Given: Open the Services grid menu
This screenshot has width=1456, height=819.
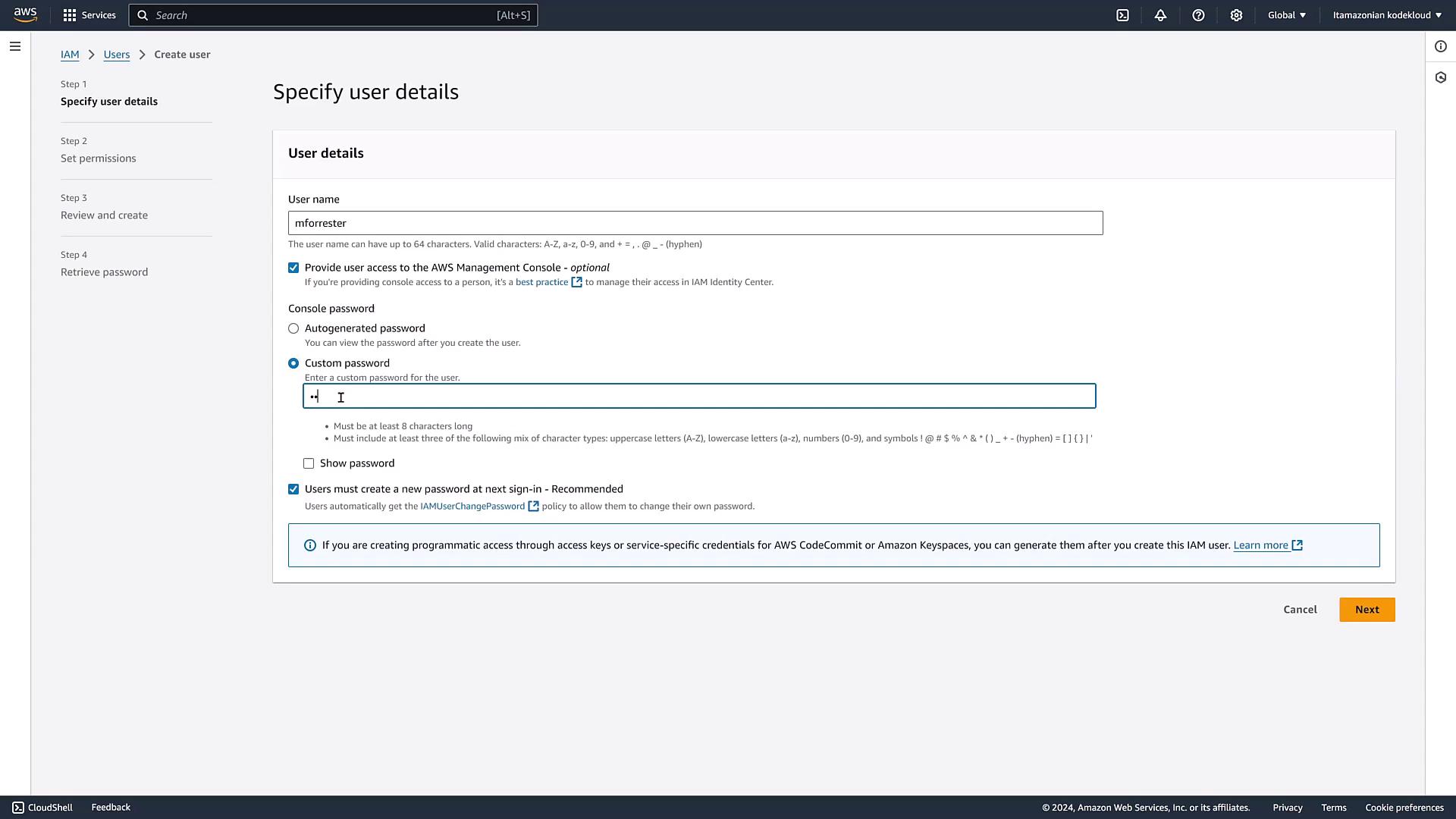Looking at the screenshot, I should pos(89,15).
